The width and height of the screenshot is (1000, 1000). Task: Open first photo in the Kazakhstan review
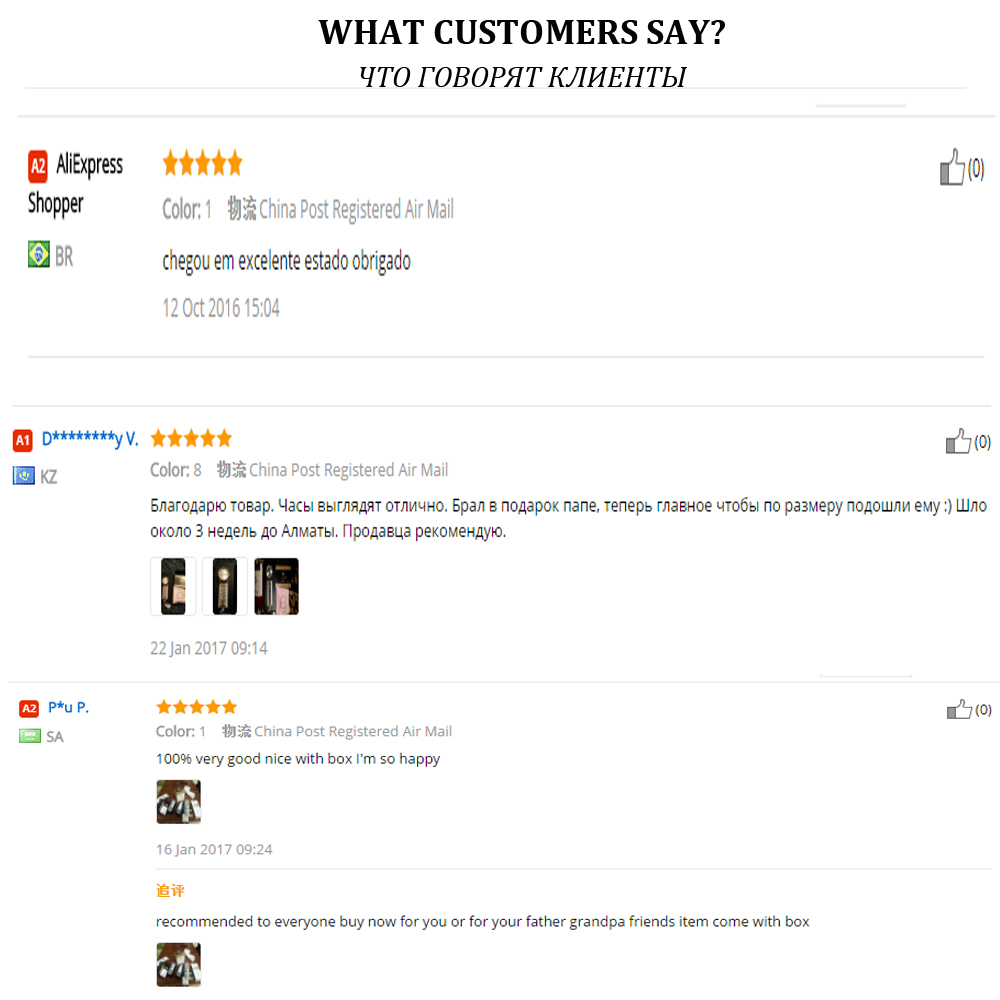point(173,586)
